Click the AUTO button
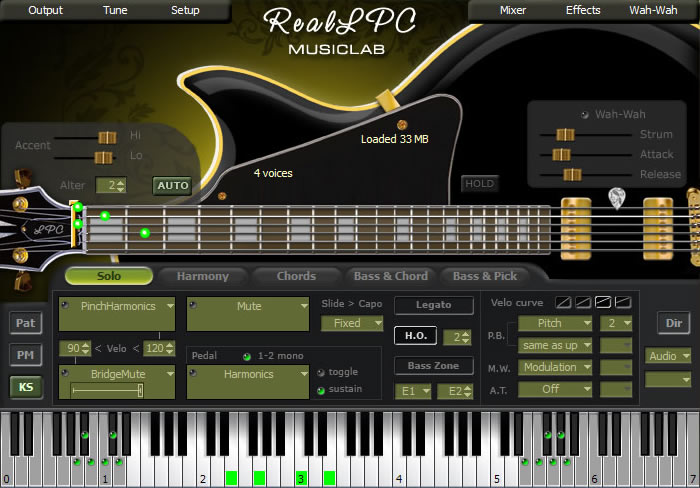The width and height of the screenshot is (700, 488). tap(172, 185)
